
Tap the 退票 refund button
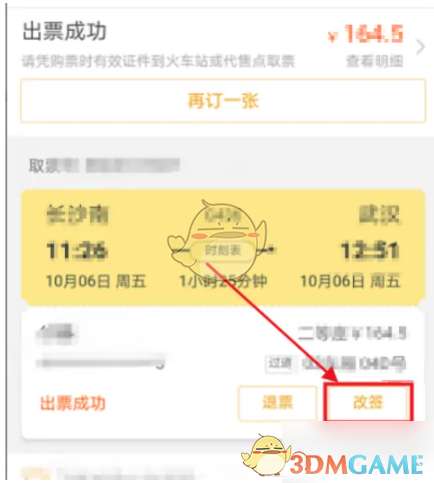coord(277,403)
